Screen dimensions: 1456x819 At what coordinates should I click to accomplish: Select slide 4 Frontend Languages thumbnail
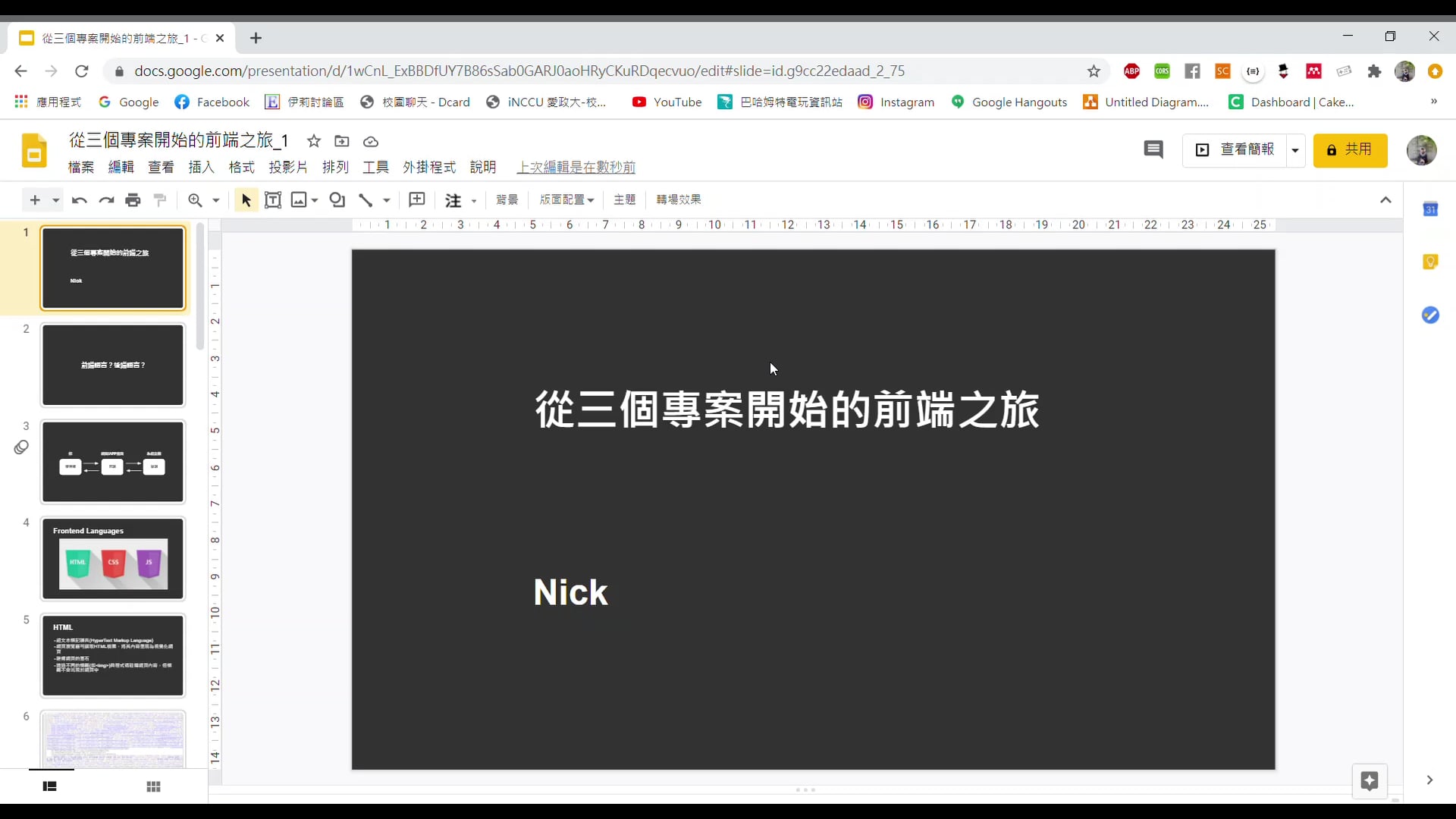click(113, 559)
